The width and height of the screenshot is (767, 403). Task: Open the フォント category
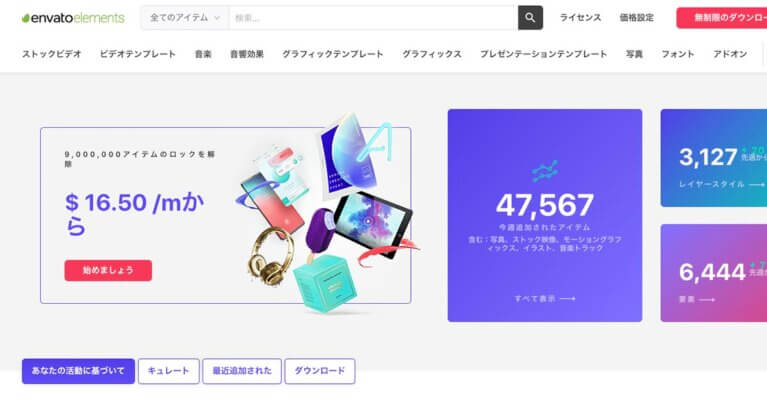(677, 54)
